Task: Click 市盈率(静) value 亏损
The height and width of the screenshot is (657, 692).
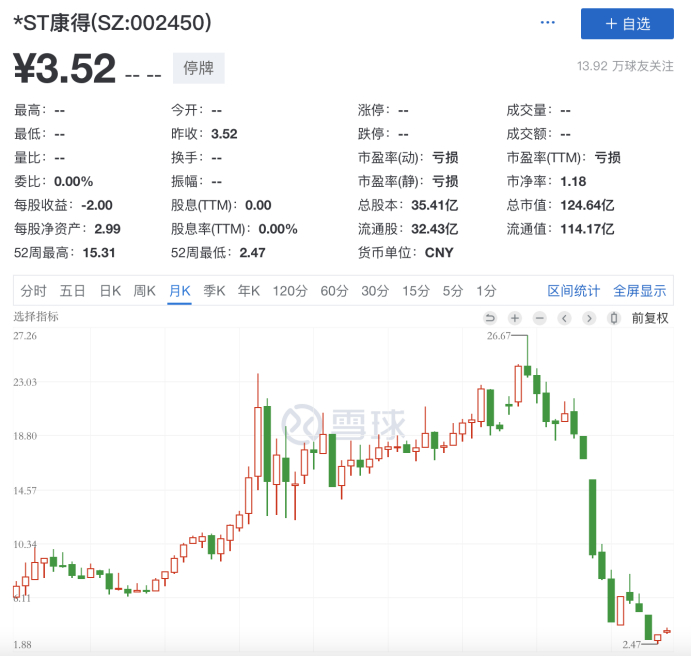Action: (x=445, y=181)
